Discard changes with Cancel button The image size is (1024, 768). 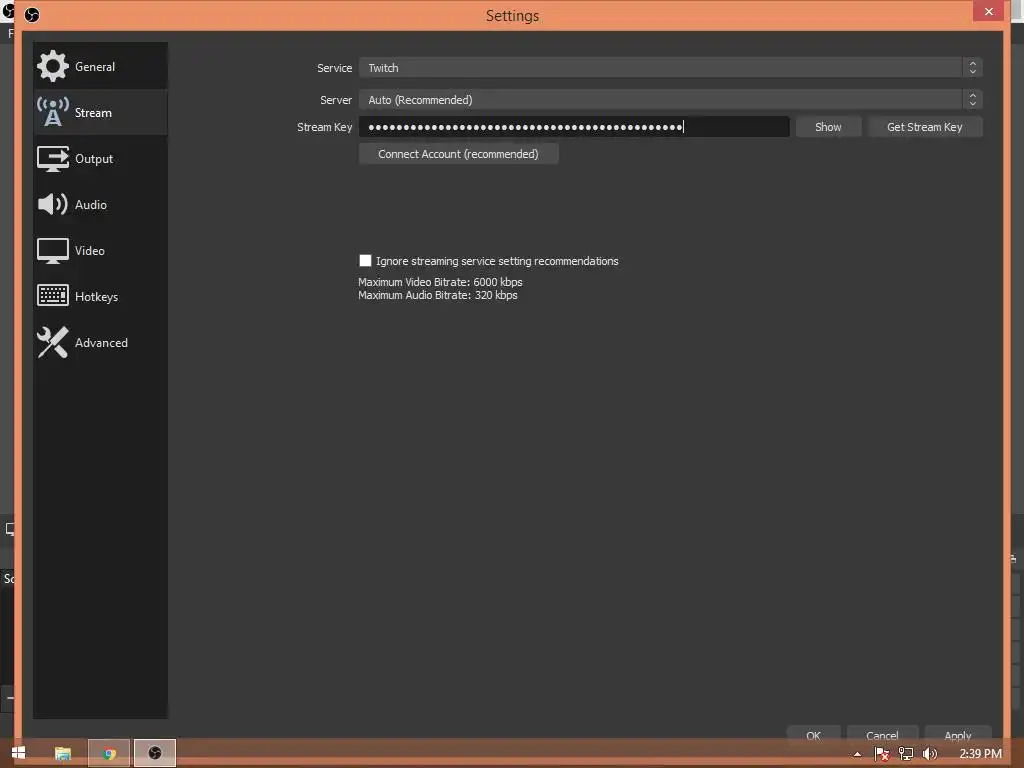pyautogui.click(x=882, y=735)
